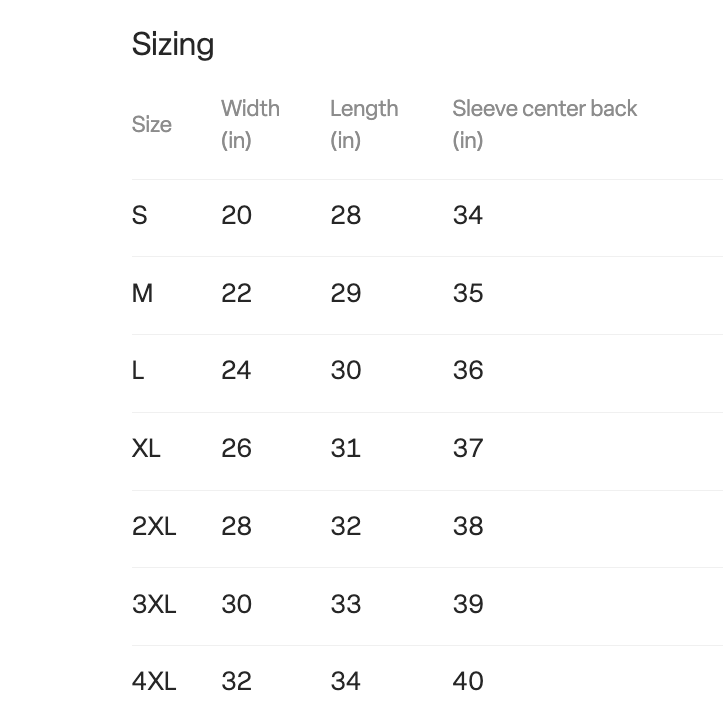Click the width value for size XL

click(236, 448)
